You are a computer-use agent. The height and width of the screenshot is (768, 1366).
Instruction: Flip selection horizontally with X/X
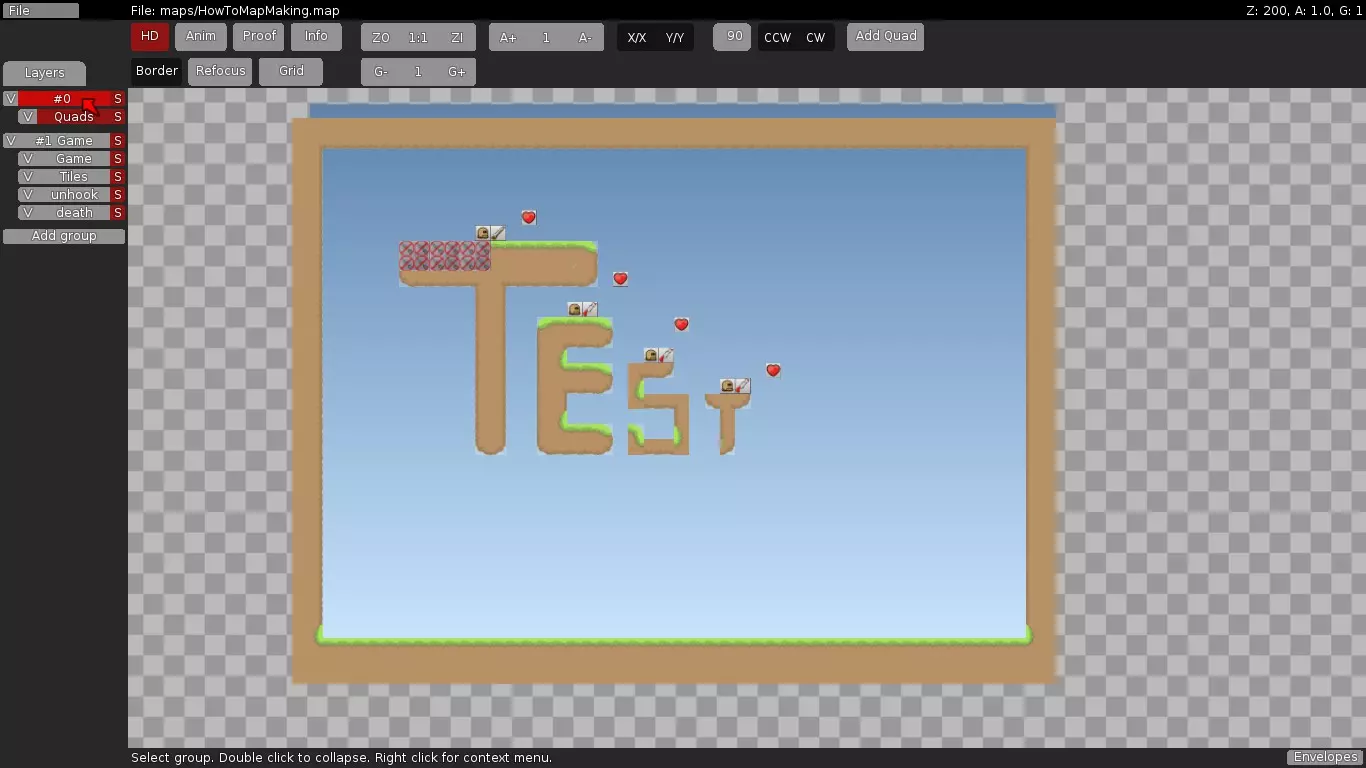tap(636, 38)
